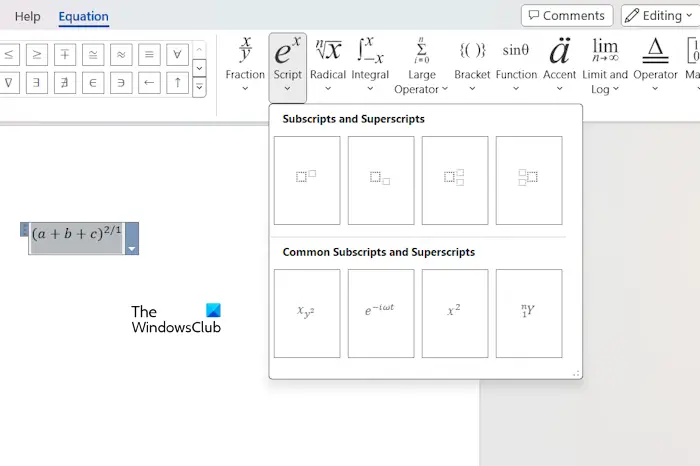Image resolution: width=700 pixels, height=466 pixels.
Task: Go to the previous row of the symbols gallery
Action: tap(199, 50)
